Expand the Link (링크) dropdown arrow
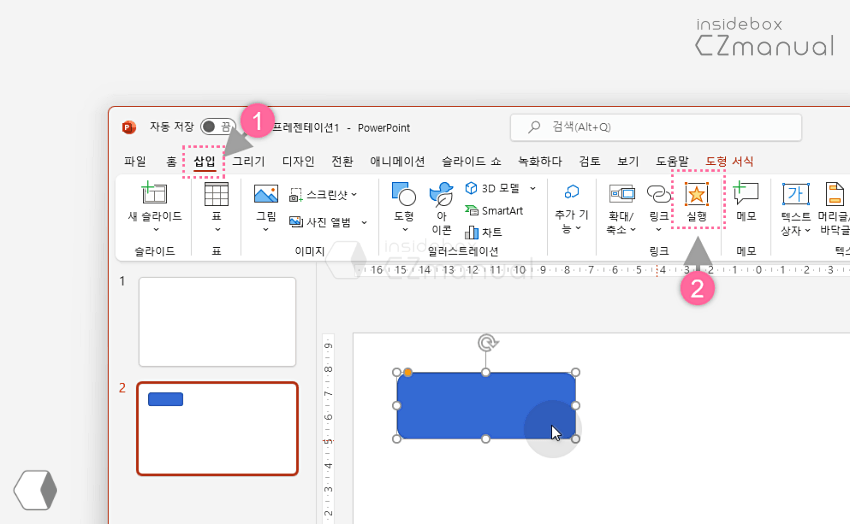 click(659, 230)
